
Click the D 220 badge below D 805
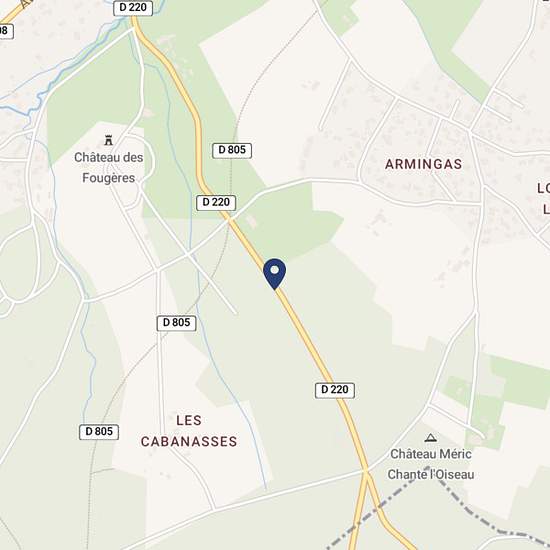tap(216, 202)
